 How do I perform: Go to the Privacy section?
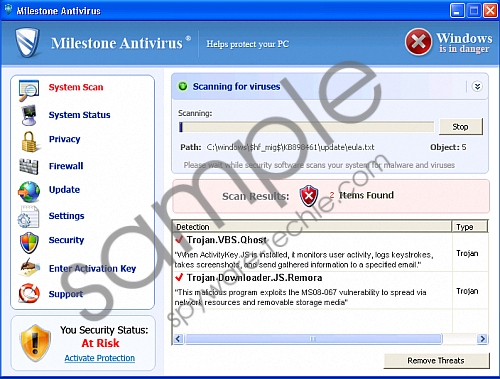tap(64, 139)
